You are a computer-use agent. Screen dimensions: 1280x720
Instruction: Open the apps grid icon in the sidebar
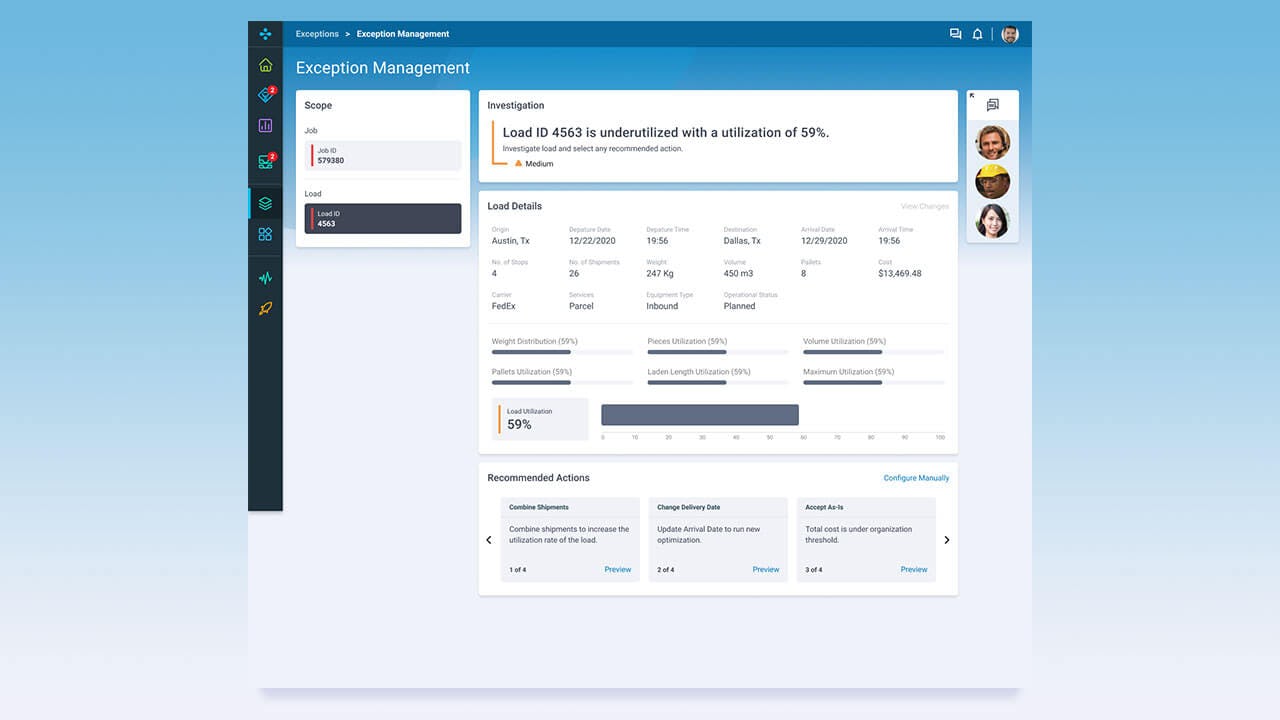265,235
